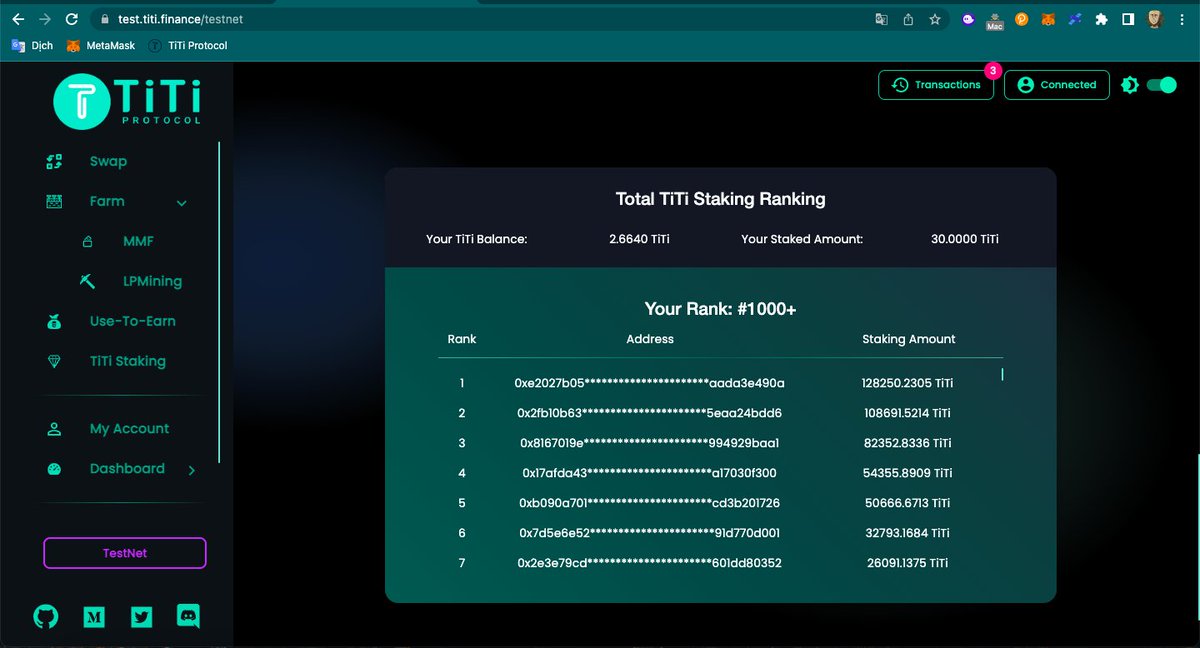Click the 30.0000 TiTi staked amount
The image size is (1200, 648).
click(x=964, y=239)
